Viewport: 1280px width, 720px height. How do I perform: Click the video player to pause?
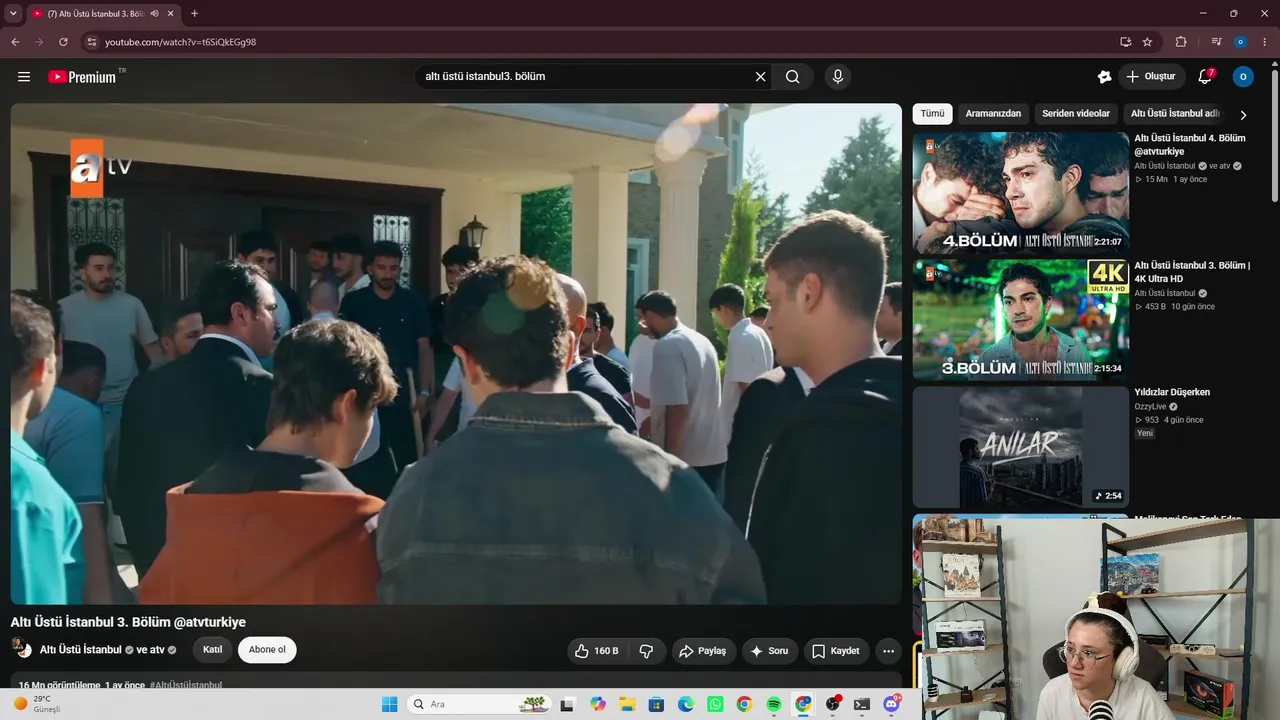coord(456,354)
